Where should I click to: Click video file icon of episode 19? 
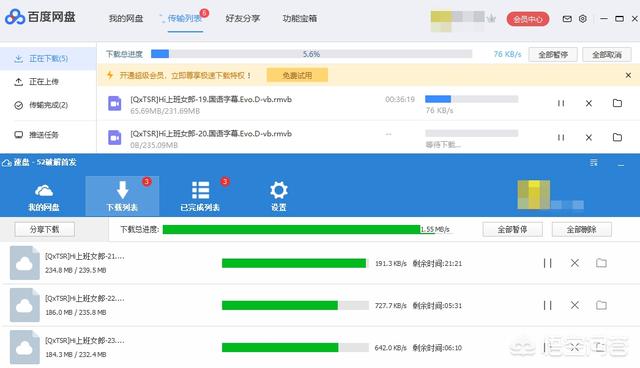[x=115, y=104]
